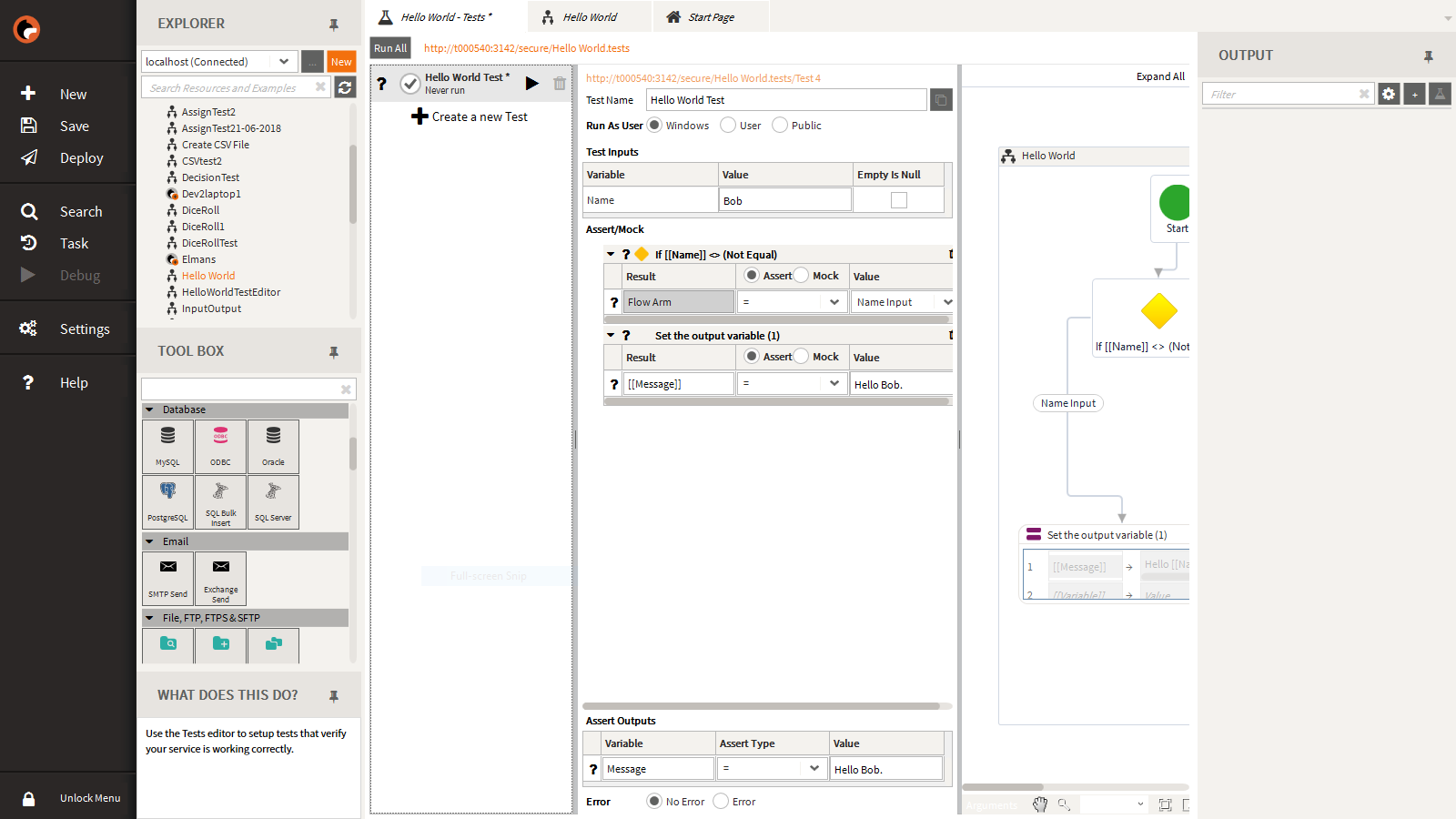Select the User run-as radio button

point(728,126)
